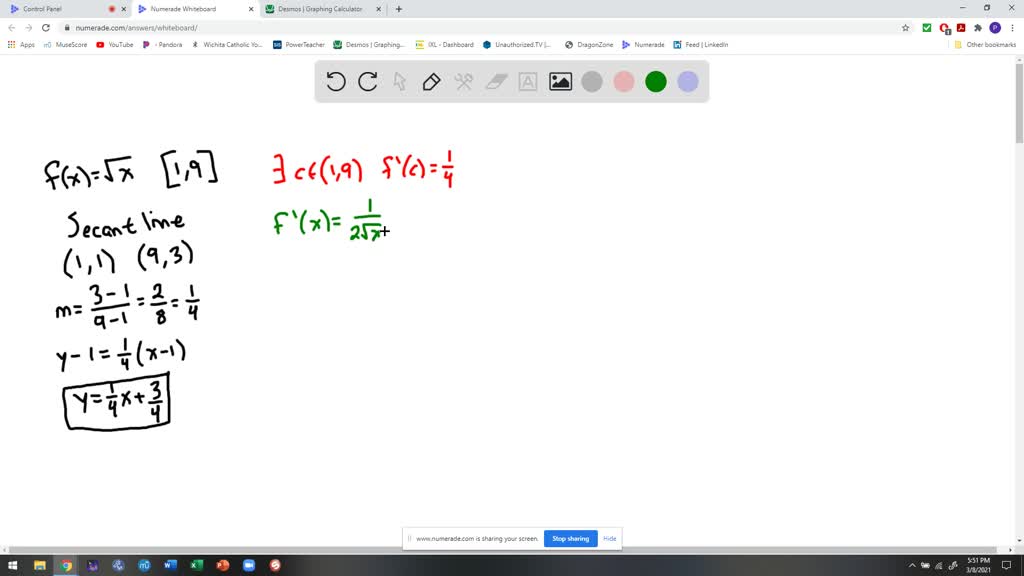Select the pointer selection tool
Viewport: 1024px width, 576px height.
click(x=399, y=82)
